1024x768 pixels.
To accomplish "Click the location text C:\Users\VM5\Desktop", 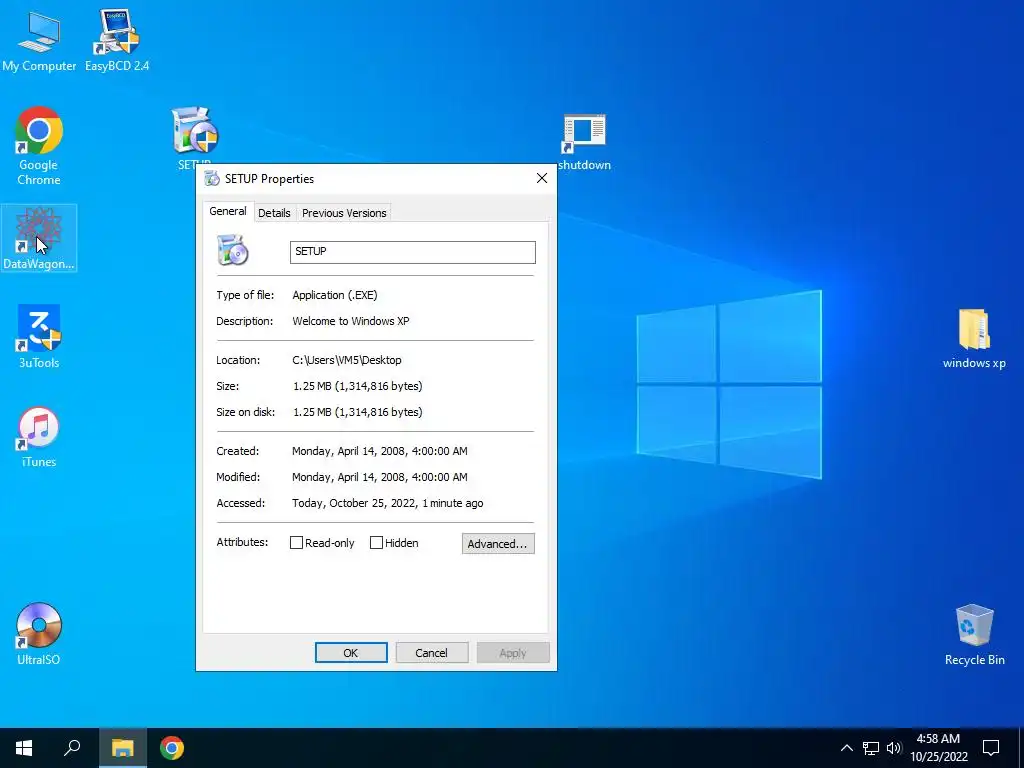I will [347, 360].
